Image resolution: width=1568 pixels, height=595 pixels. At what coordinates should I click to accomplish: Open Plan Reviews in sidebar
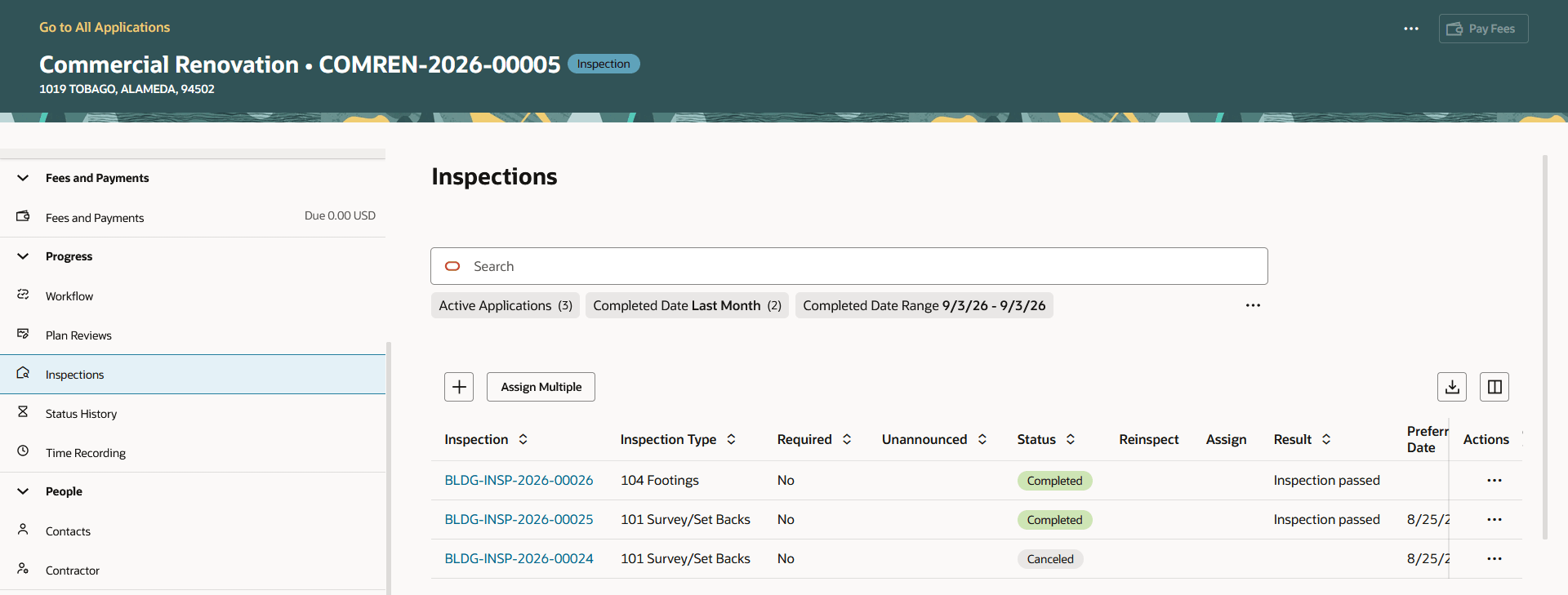[193, 335]
